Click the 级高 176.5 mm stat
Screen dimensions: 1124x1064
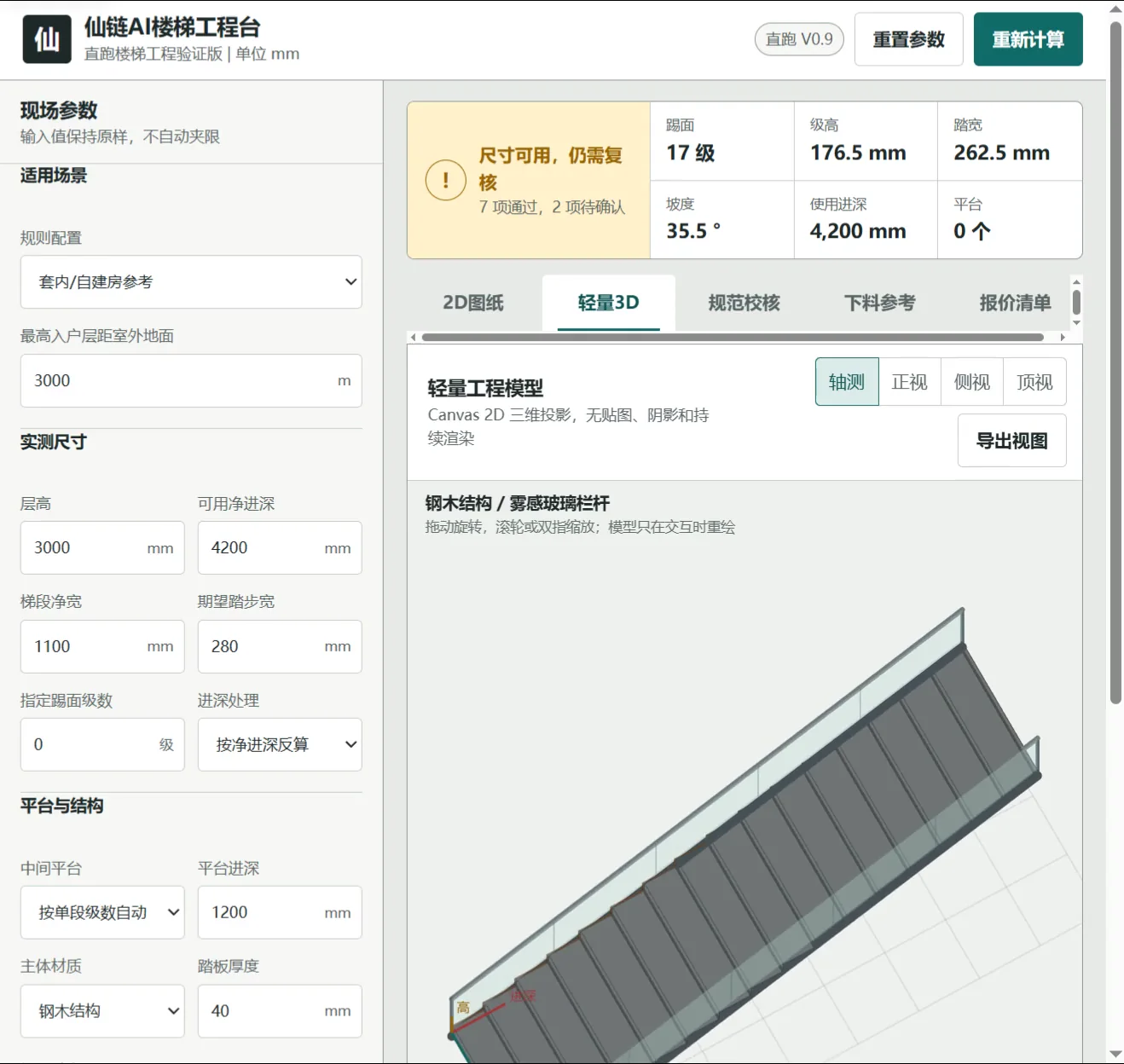click(866, 142)
